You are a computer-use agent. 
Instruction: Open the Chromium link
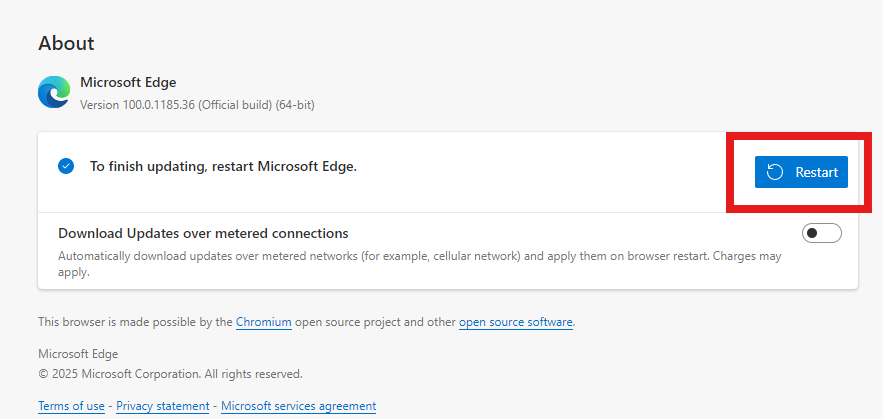point(264,322)
